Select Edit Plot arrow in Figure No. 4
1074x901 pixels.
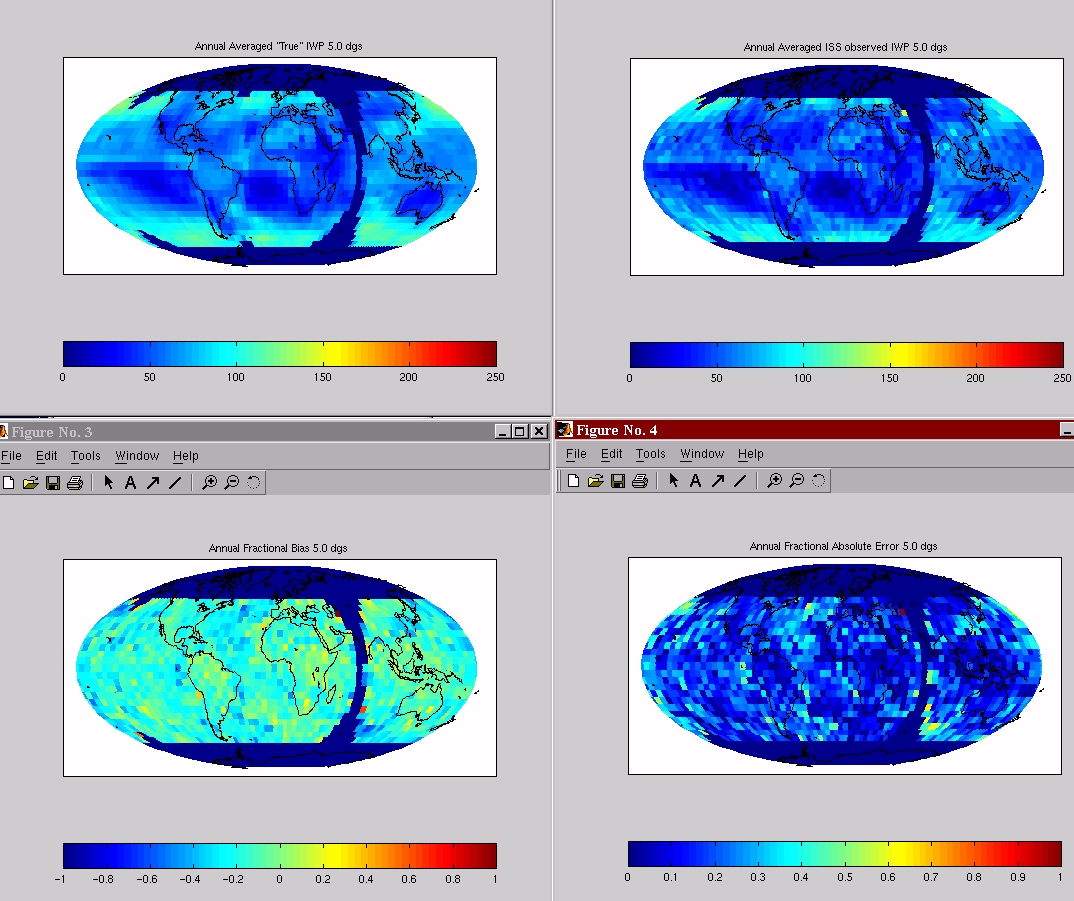coord(673,480)
